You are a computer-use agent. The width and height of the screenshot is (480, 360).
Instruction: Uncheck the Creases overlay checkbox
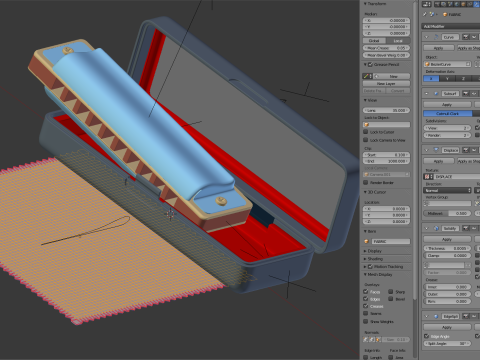[x=366, y=306]
